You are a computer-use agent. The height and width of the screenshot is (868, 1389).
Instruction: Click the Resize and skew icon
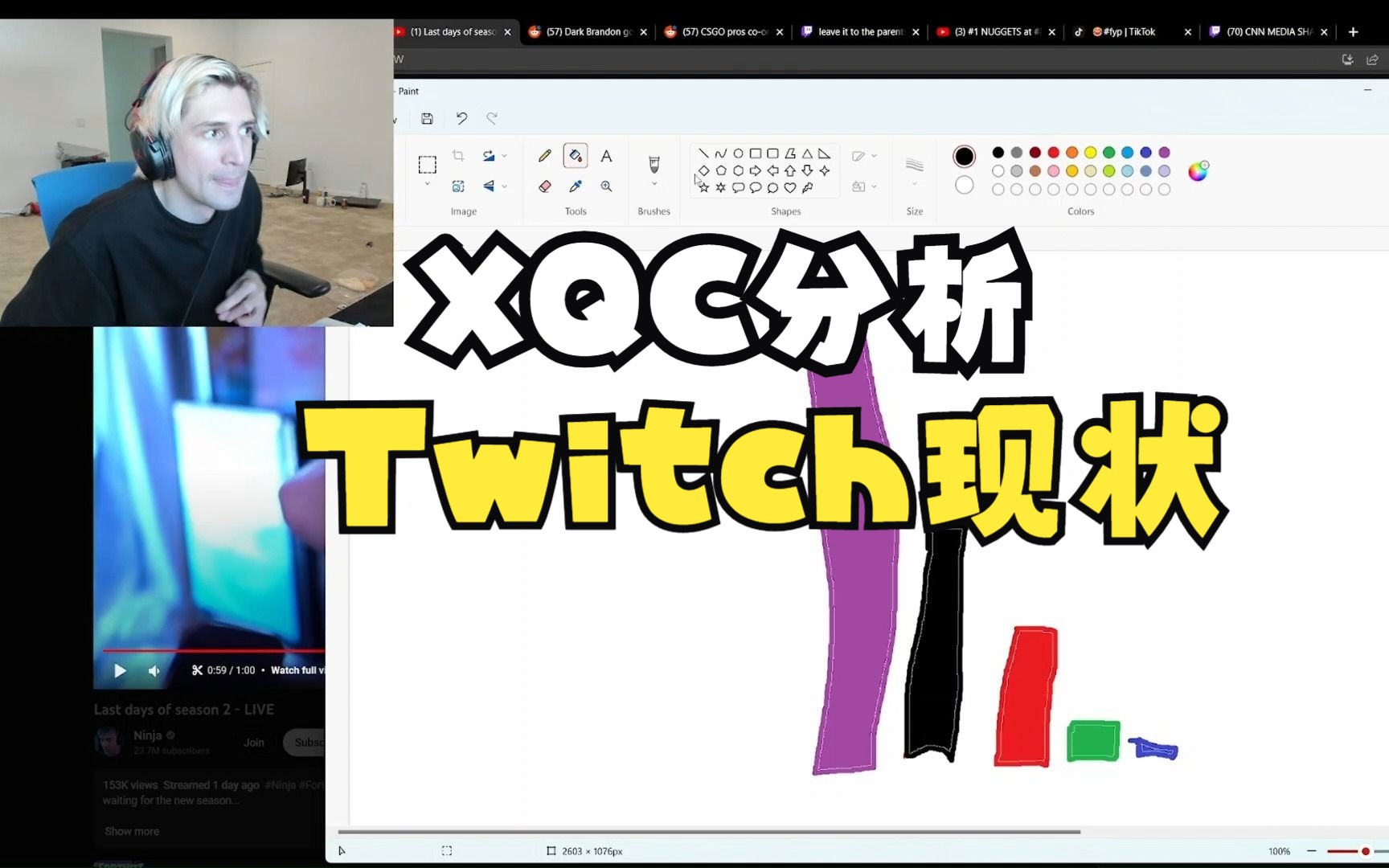click(x=458, y=186)
